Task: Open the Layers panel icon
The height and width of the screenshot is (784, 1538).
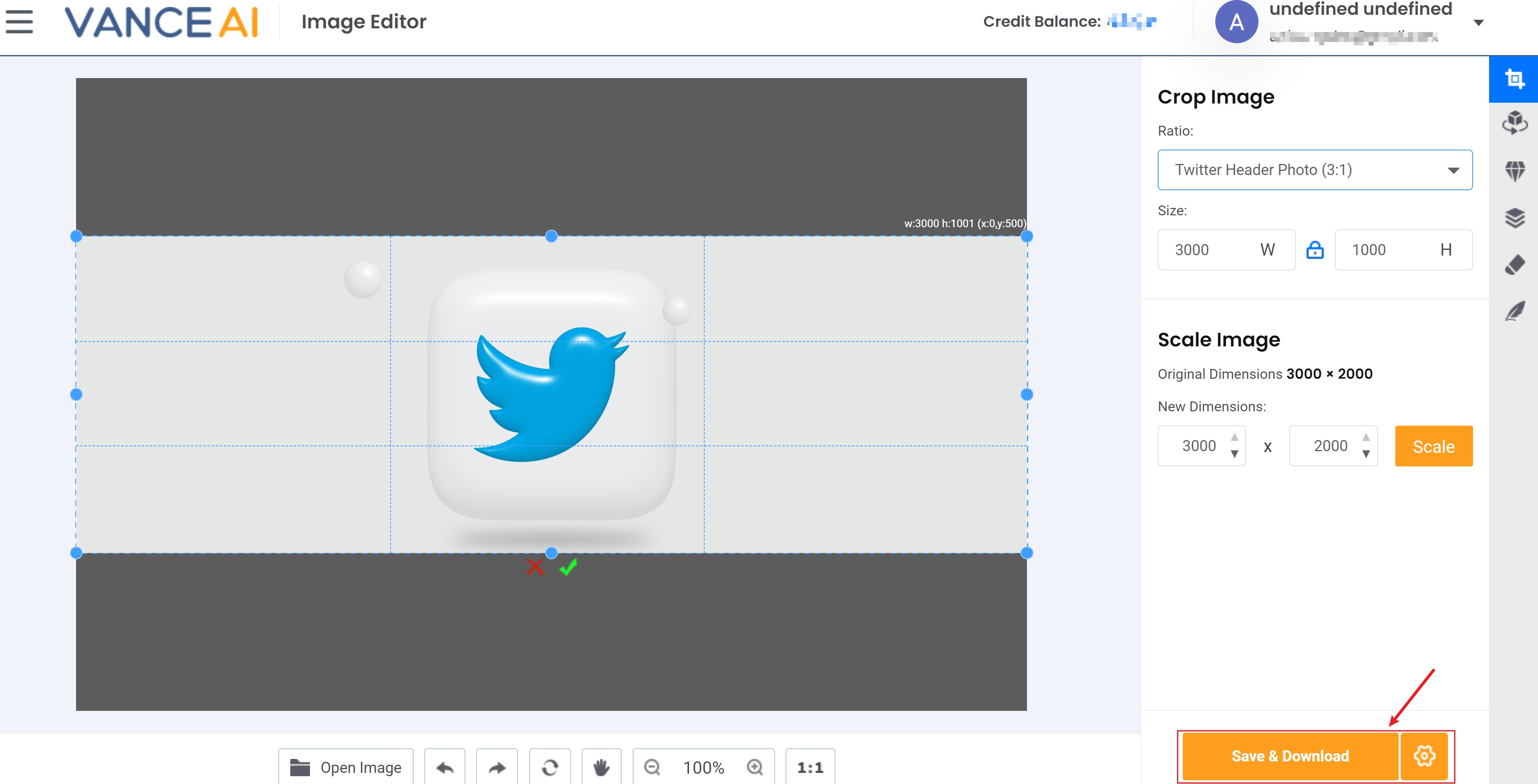Action: coord(1515,217)
